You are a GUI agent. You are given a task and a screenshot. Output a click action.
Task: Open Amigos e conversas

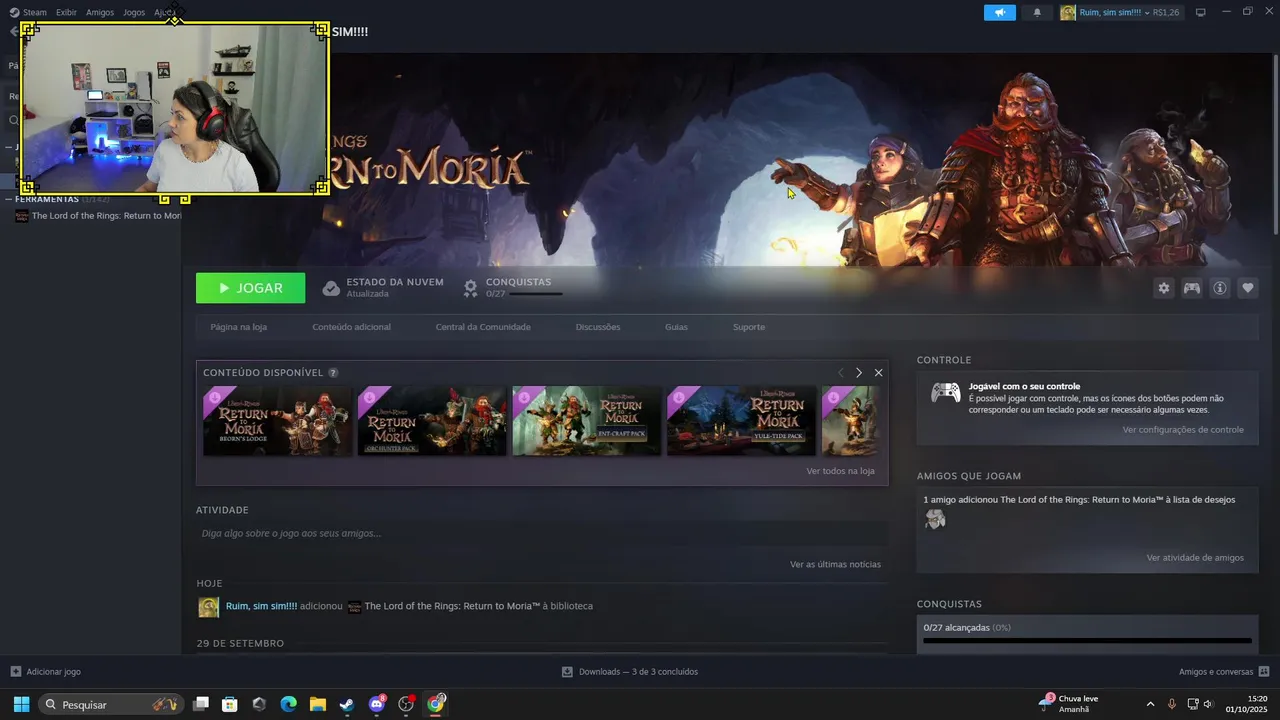pos(1224,672)
